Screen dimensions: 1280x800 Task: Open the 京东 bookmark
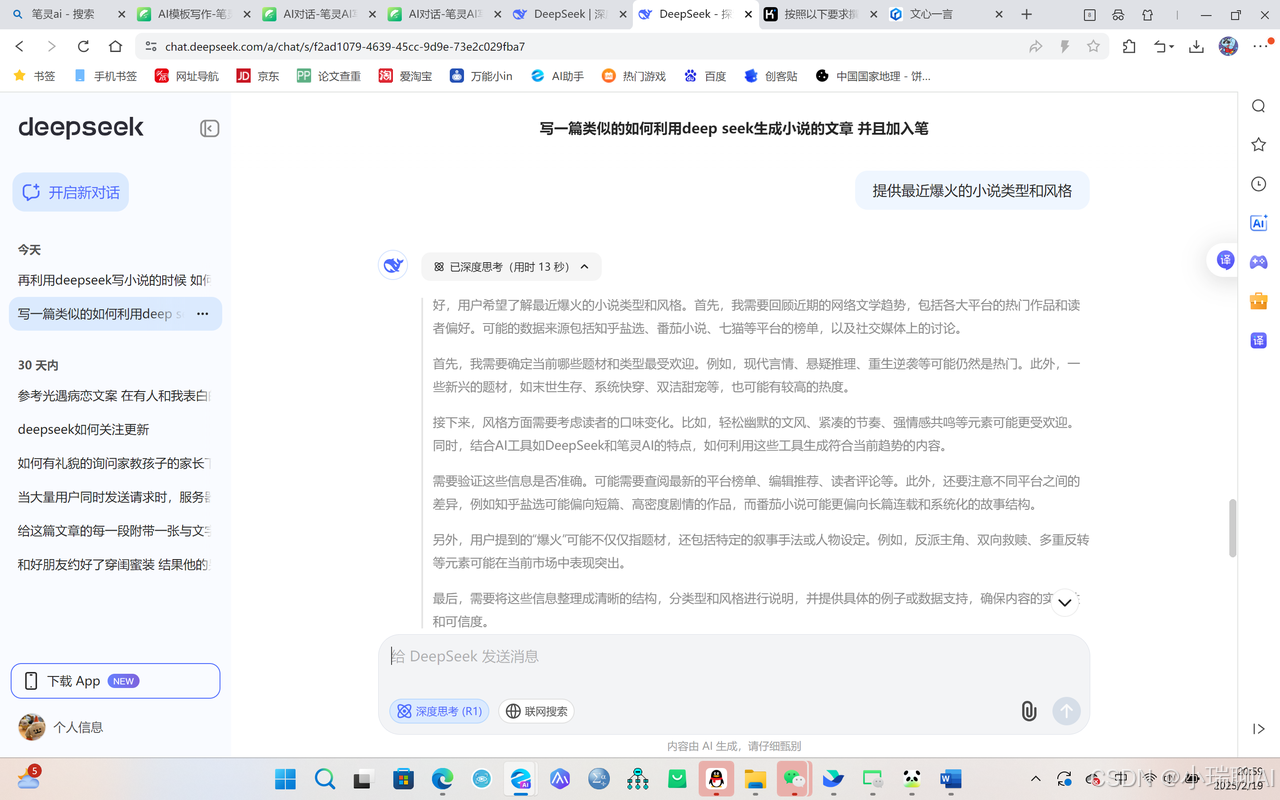pyautogui.click(x=258, y=76)
